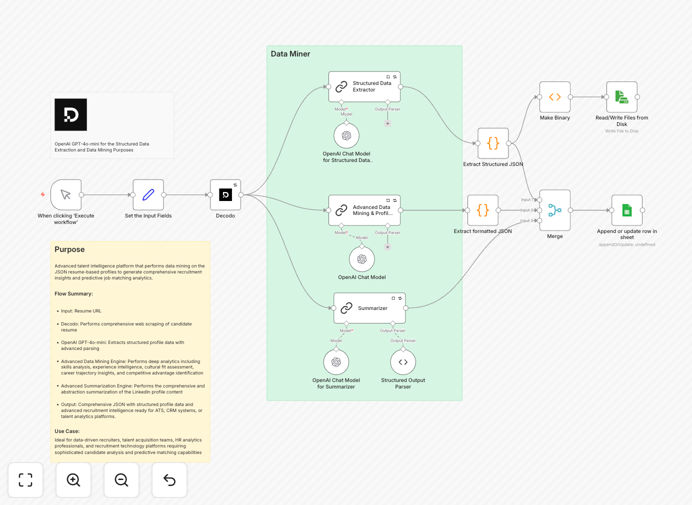
Task: Open the Advanced Data Mining & Profiling node
Action: point(365,210)
